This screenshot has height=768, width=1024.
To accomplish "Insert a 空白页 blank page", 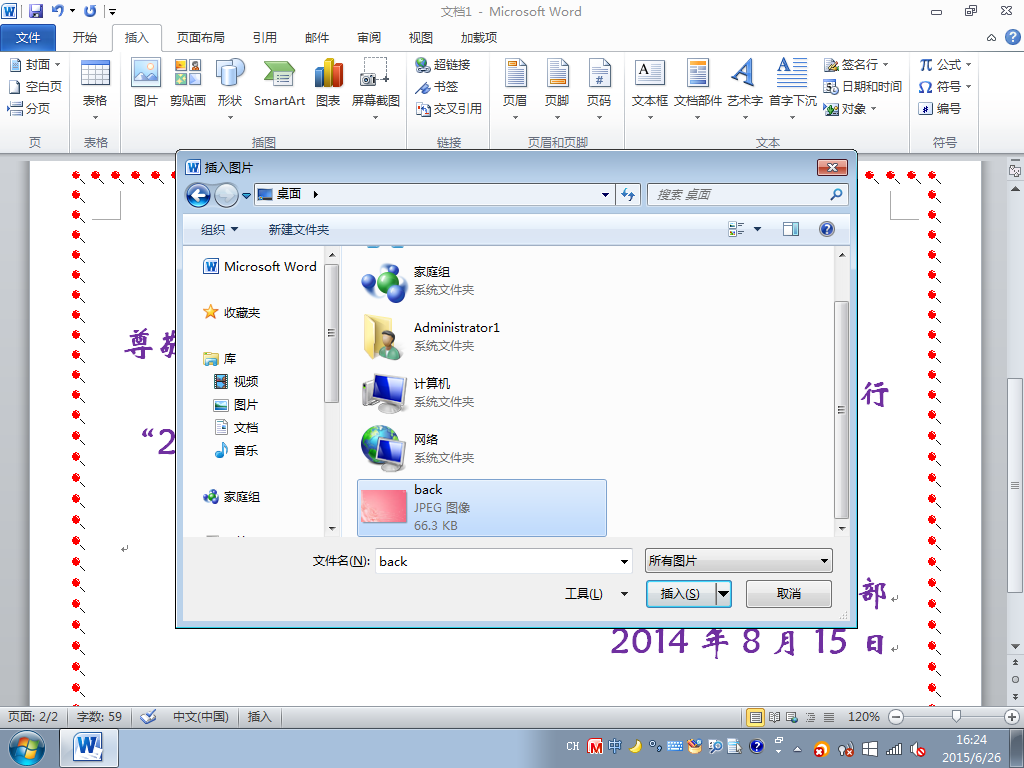I will [x=35, y=87].
